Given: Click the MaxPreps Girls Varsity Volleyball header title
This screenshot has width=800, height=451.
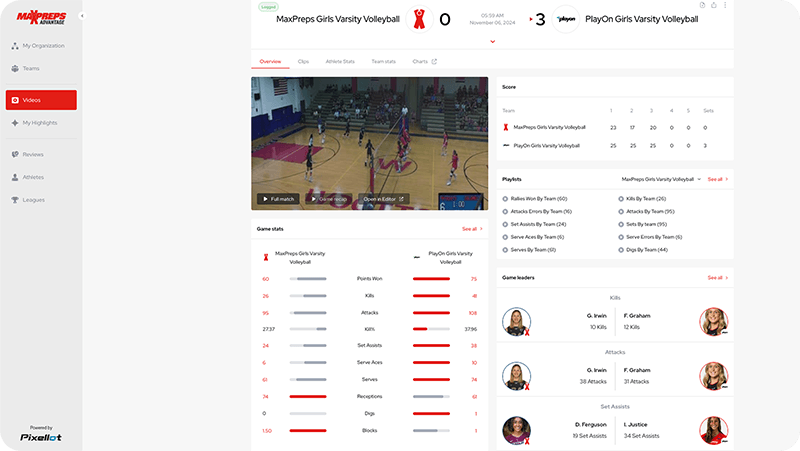Looking at the screenshot, I should [338, 19].
